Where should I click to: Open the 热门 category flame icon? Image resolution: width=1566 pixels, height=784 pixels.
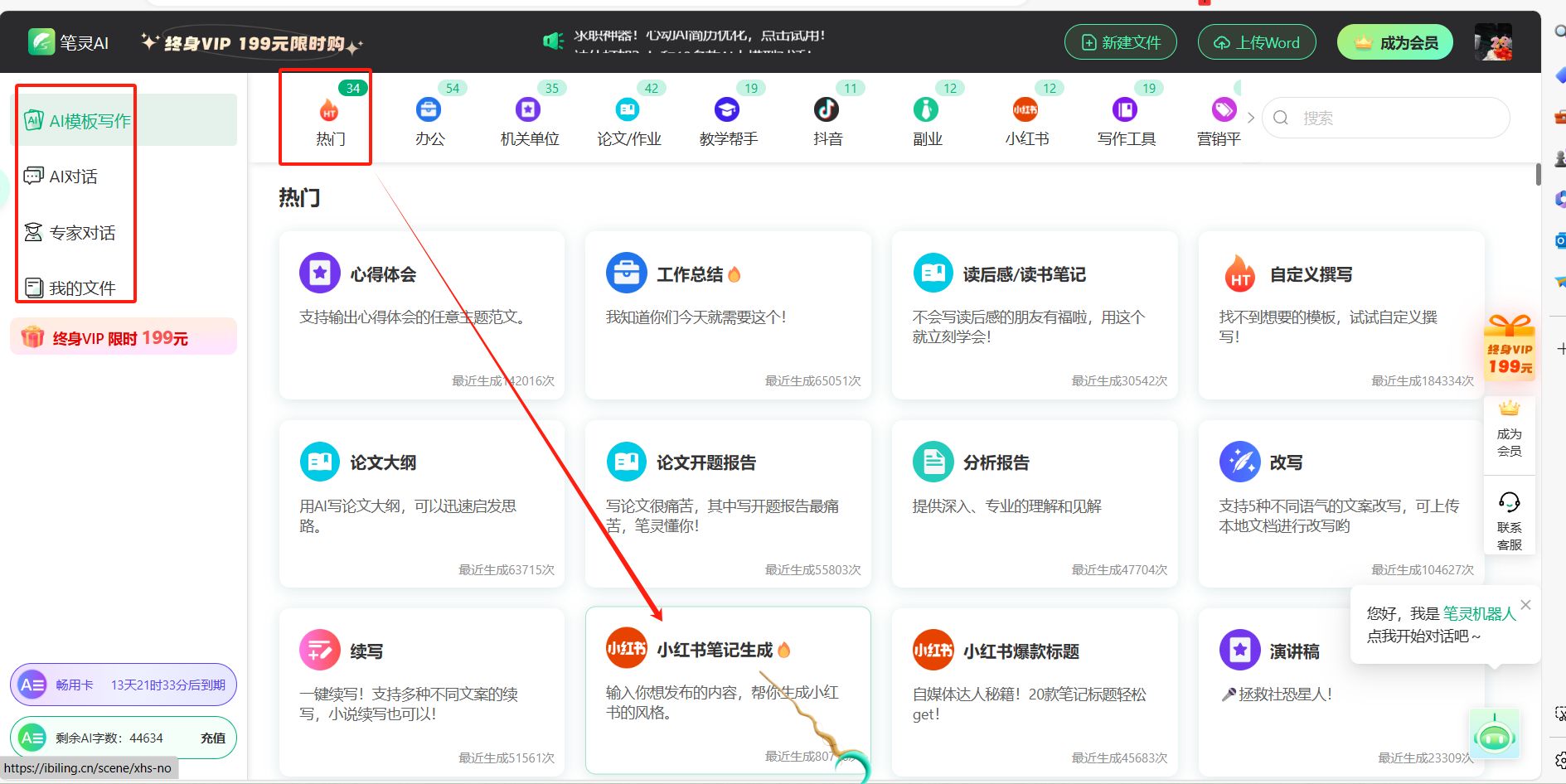329,110
